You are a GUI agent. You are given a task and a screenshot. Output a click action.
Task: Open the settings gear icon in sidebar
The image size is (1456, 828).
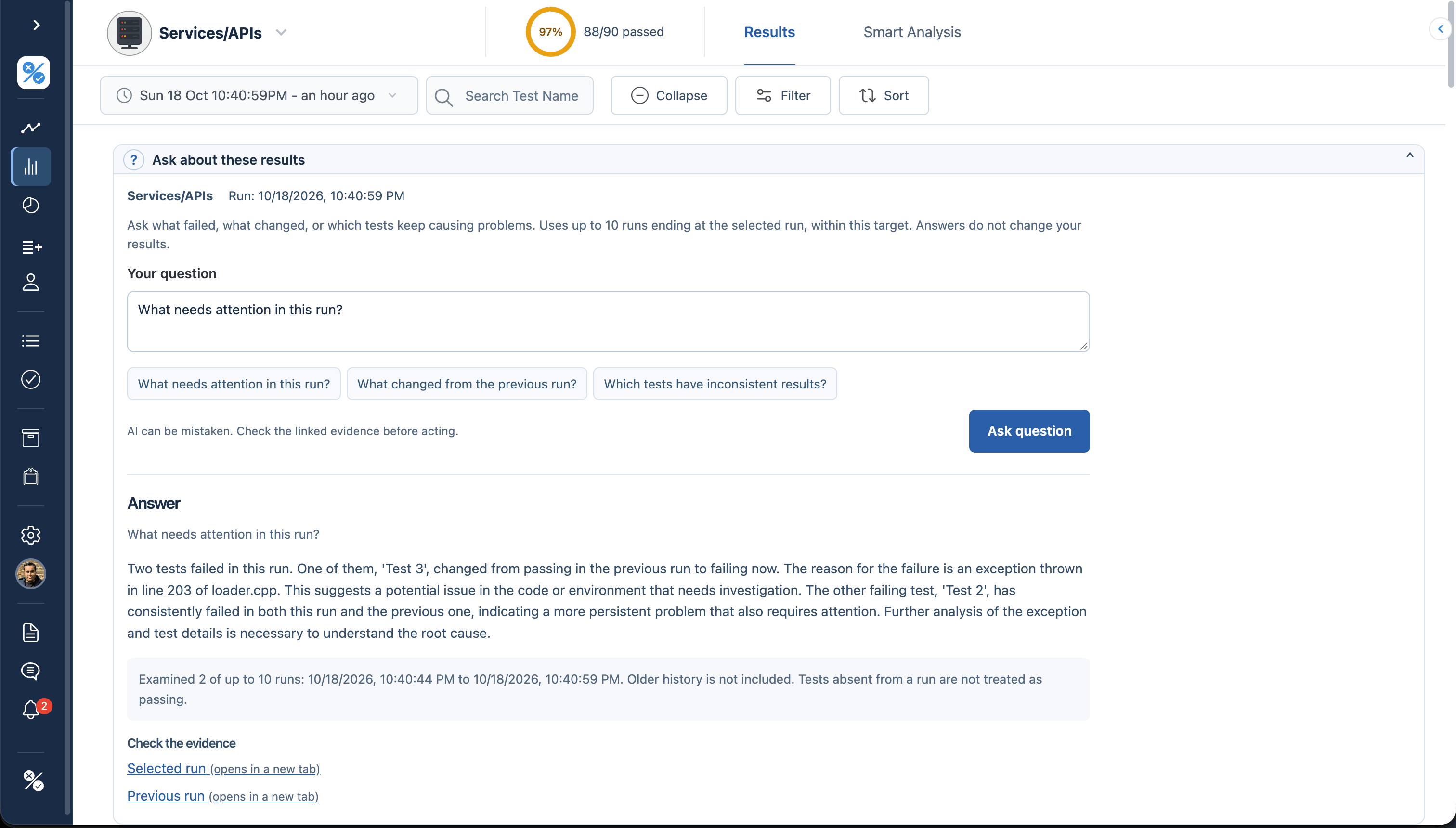pos(31,535)
